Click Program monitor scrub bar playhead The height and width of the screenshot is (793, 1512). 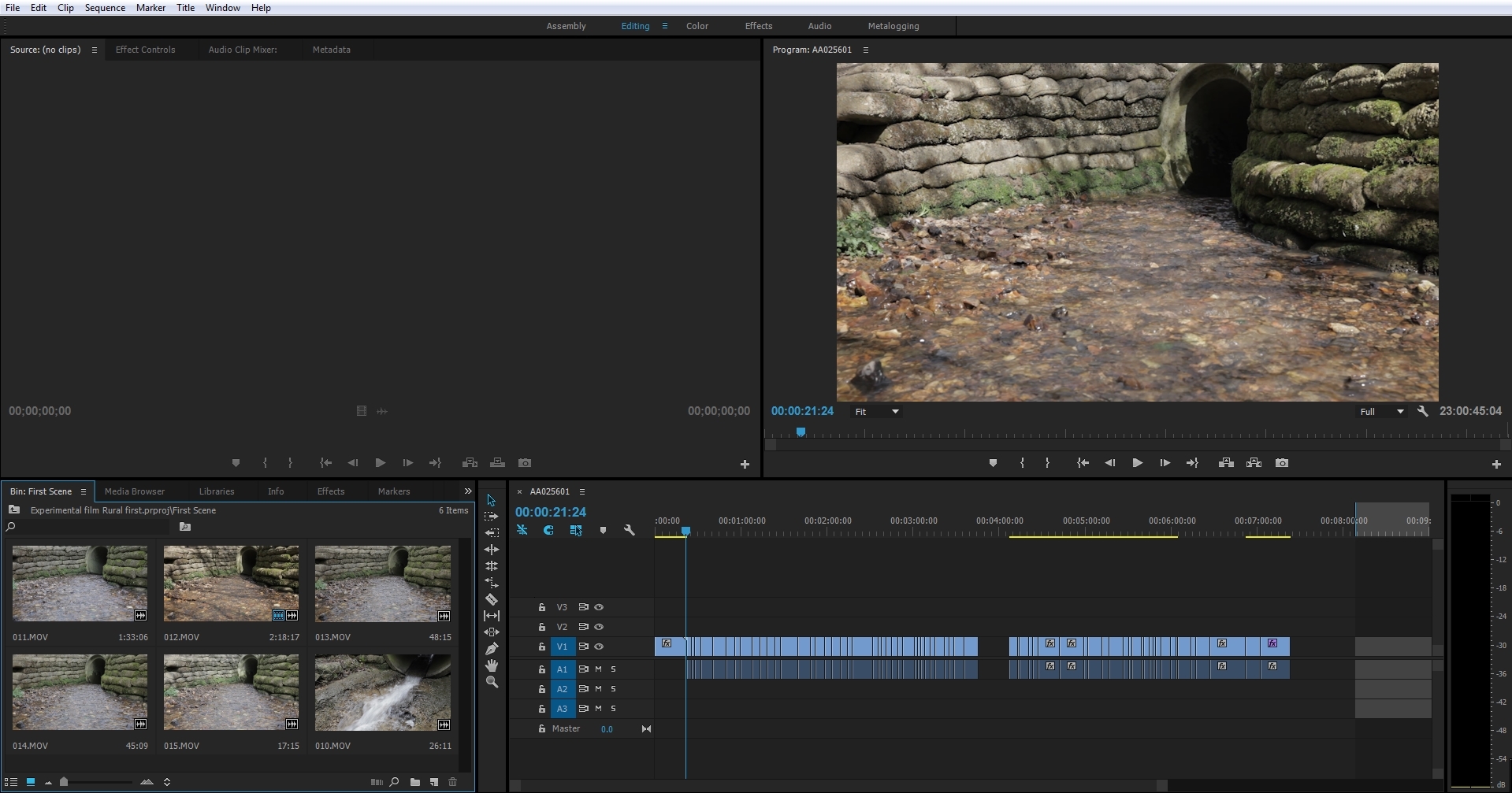pyautogui.click(x=801, y=432)
